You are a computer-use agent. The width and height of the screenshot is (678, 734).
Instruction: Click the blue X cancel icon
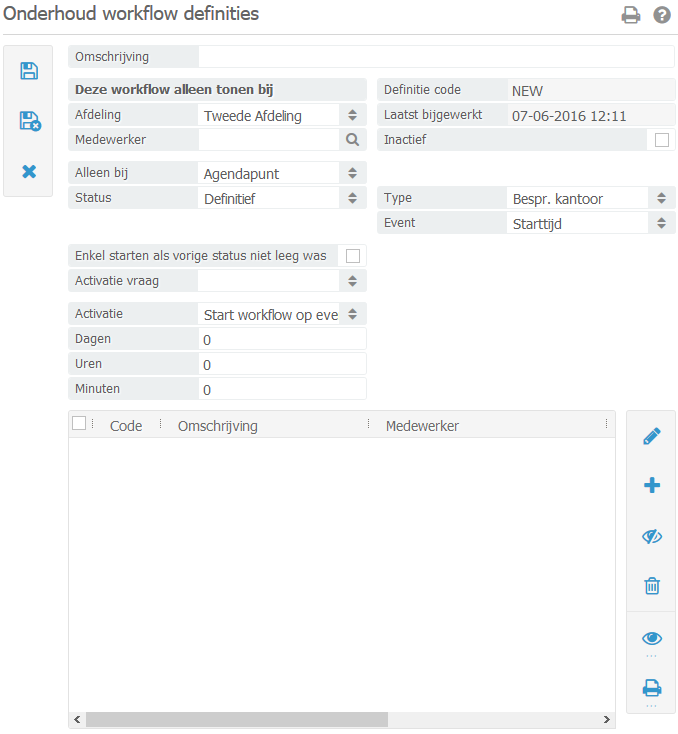point(29,172)
